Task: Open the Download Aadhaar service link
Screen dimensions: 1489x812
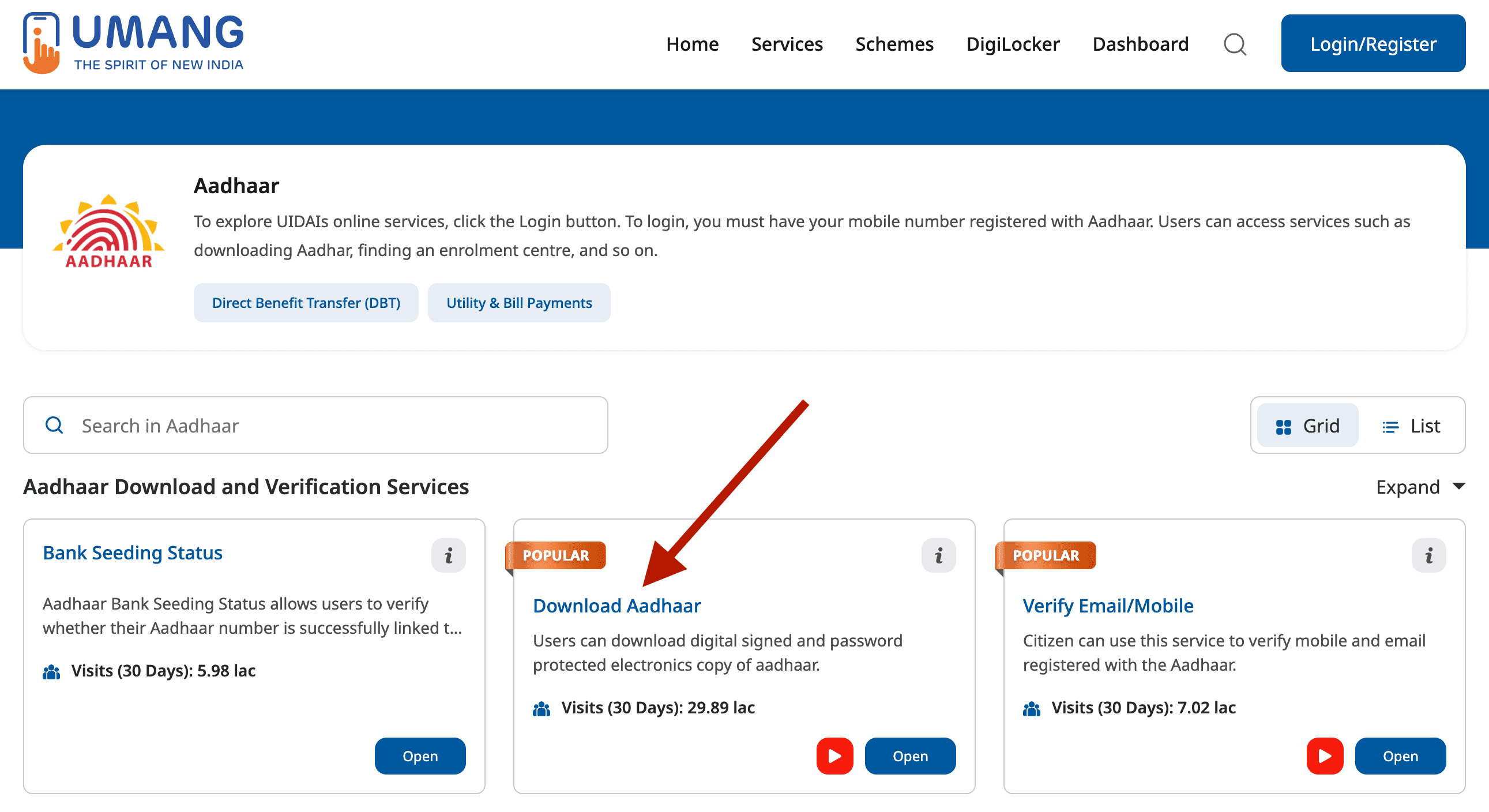Action: (x=616, y=606)
